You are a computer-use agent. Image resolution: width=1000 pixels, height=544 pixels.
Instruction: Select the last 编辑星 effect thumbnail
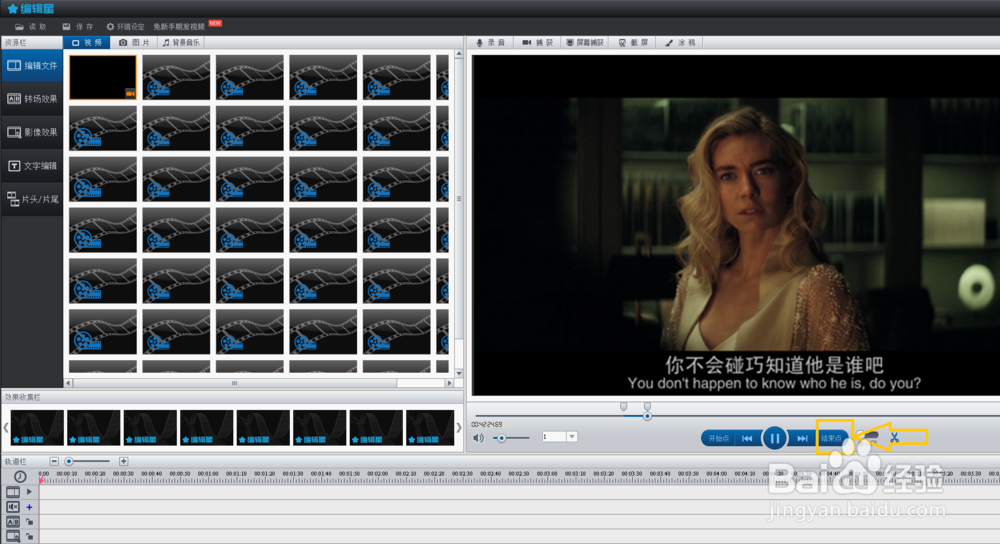point(430,427)
